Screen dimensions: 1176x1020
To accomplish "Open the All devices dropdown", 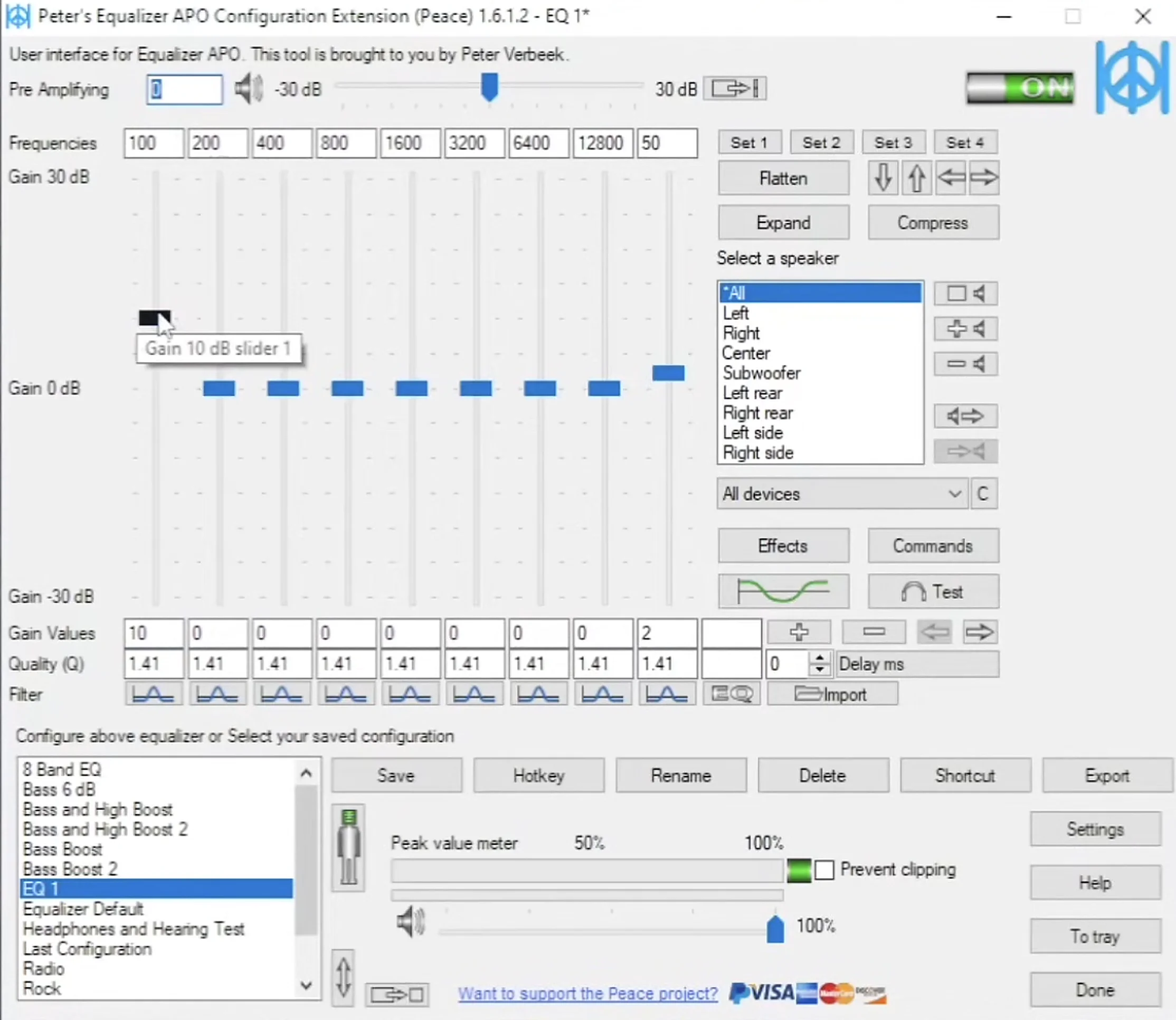I will pyautogui.click(x=842, y=494).
